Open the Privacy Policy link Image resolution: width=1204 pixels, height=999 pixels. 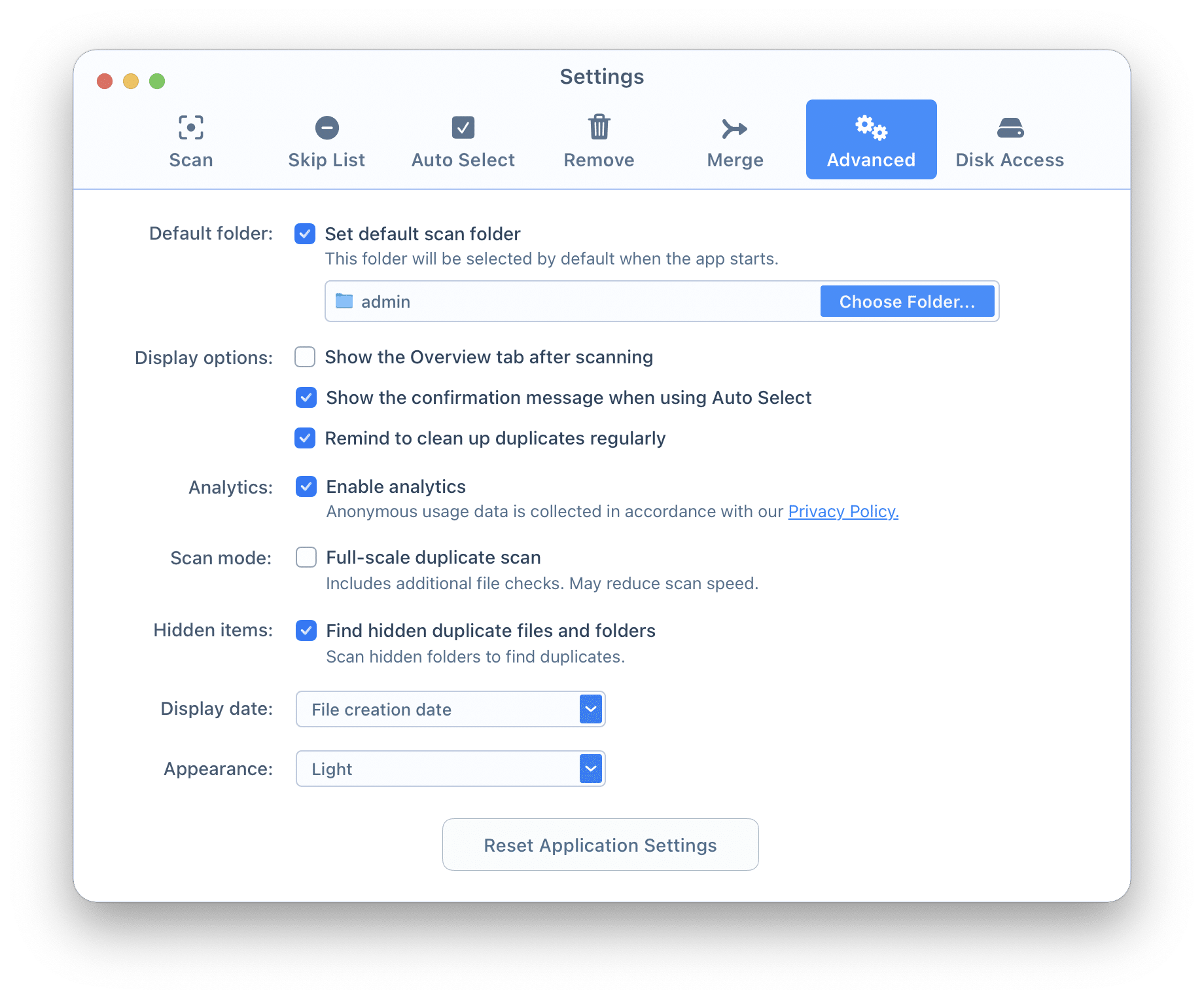pyautogui.click(x=843, y=511)
